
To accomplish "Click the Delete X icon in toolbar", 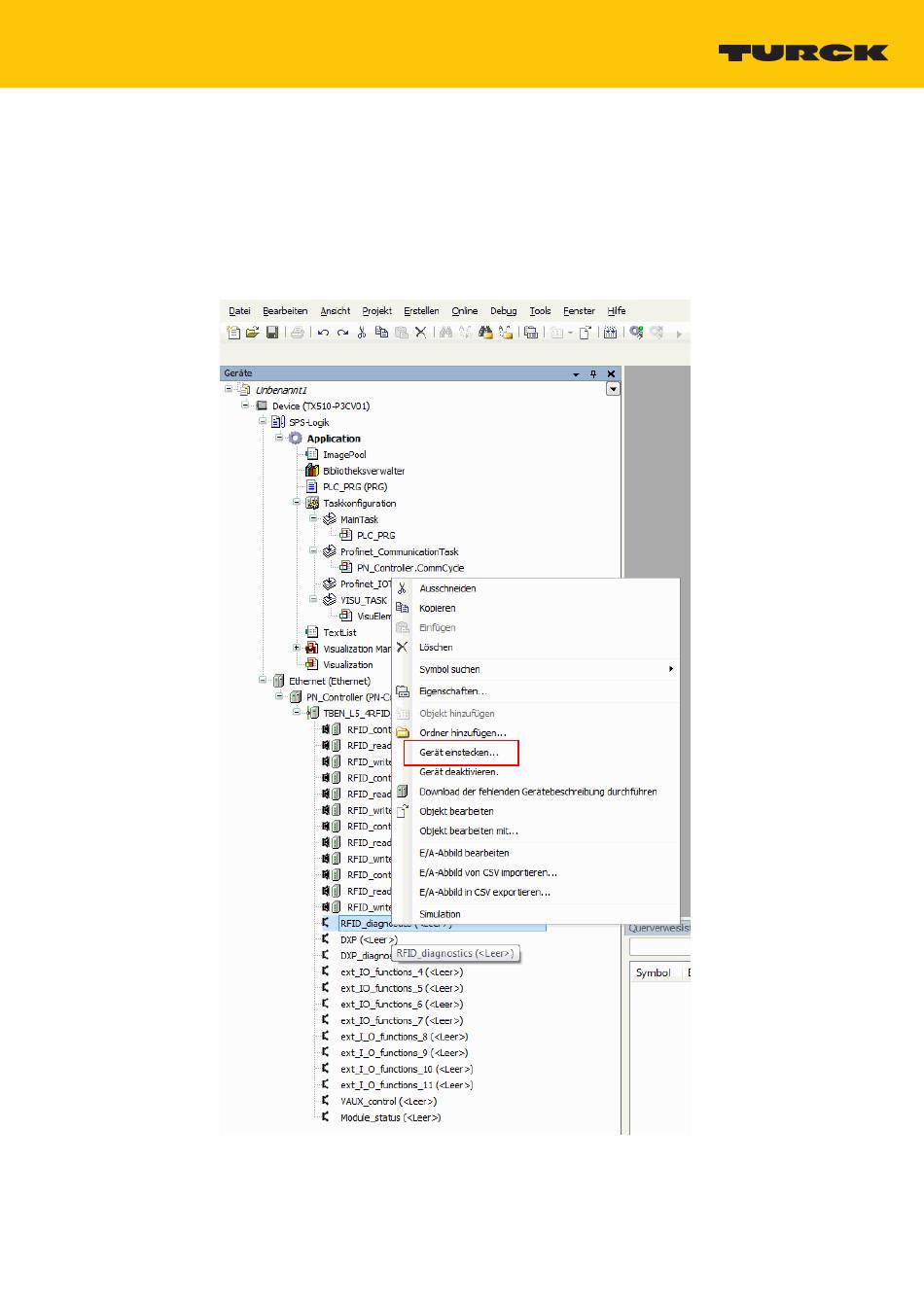I will tap(420, 333).
